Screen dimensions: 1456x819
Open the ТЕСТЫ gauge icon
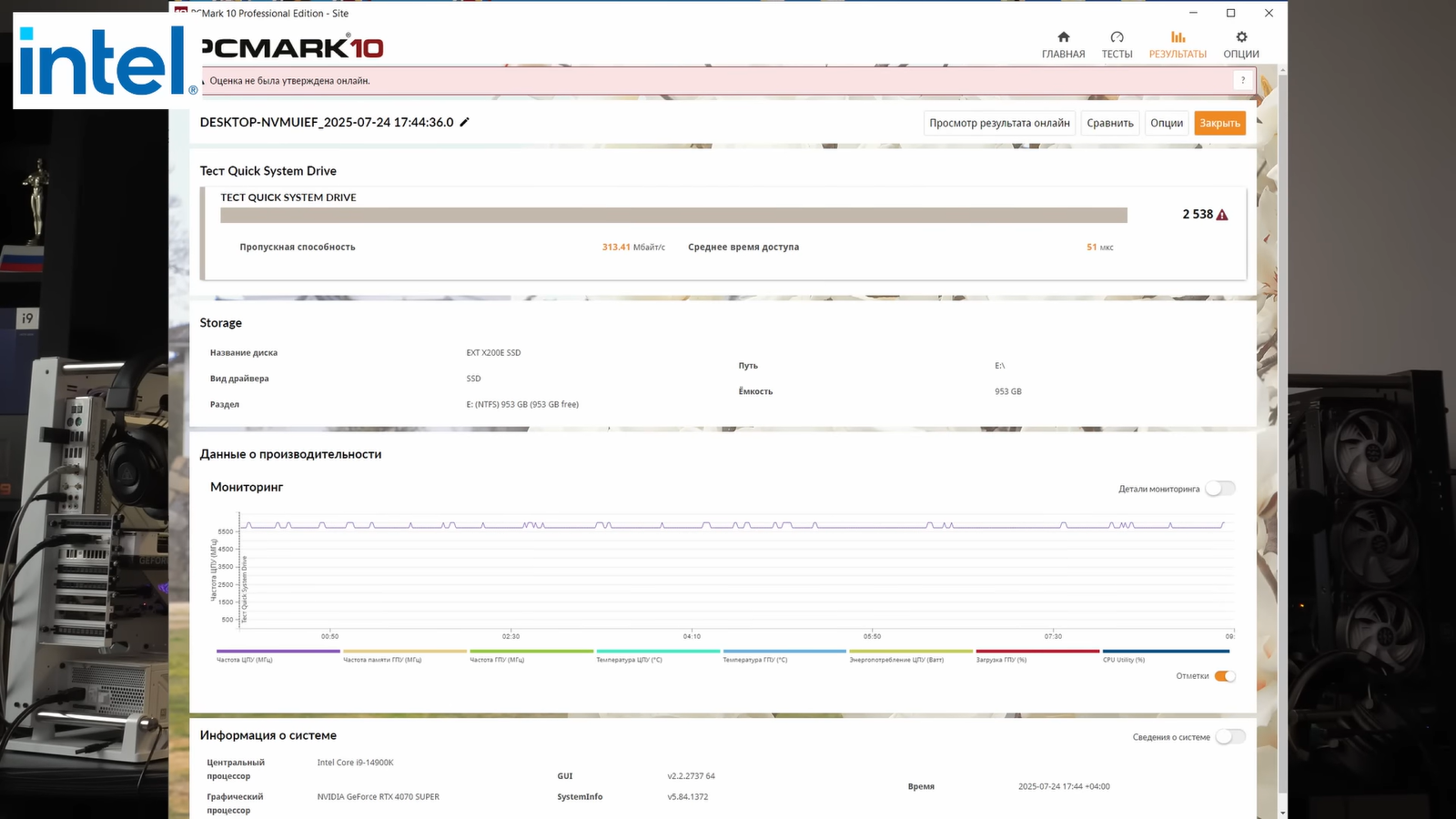click(x=1117, y=37)
